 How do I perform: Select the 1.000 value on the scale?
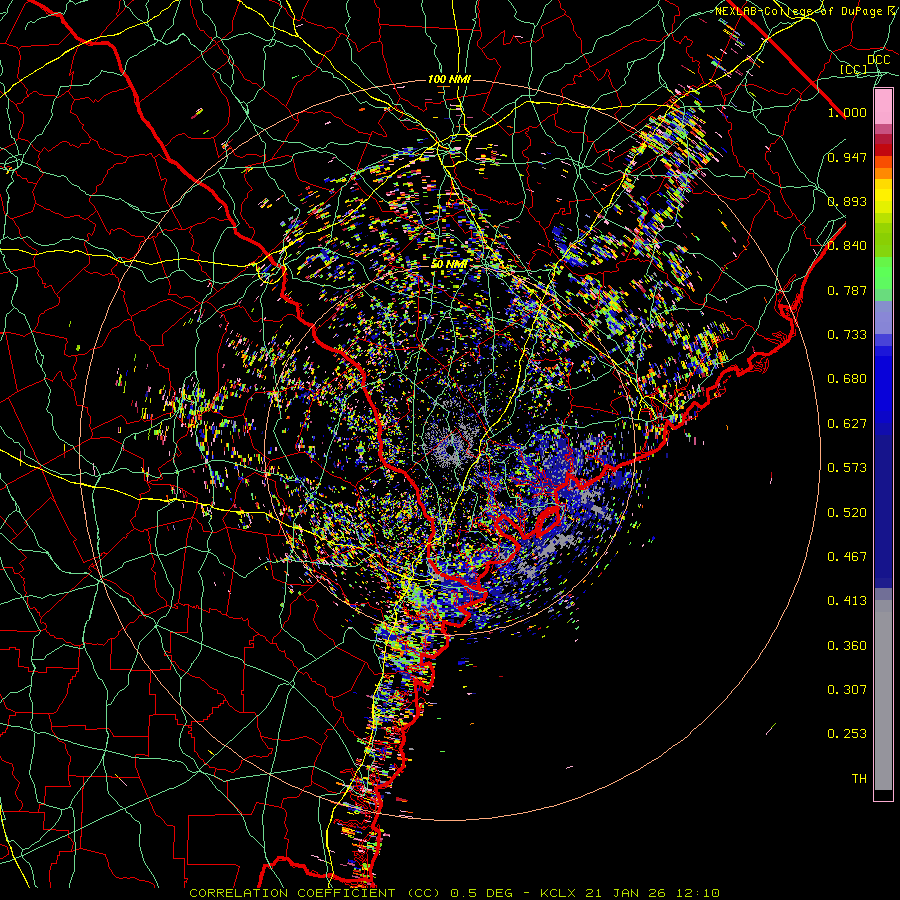(x=847, y=112)
